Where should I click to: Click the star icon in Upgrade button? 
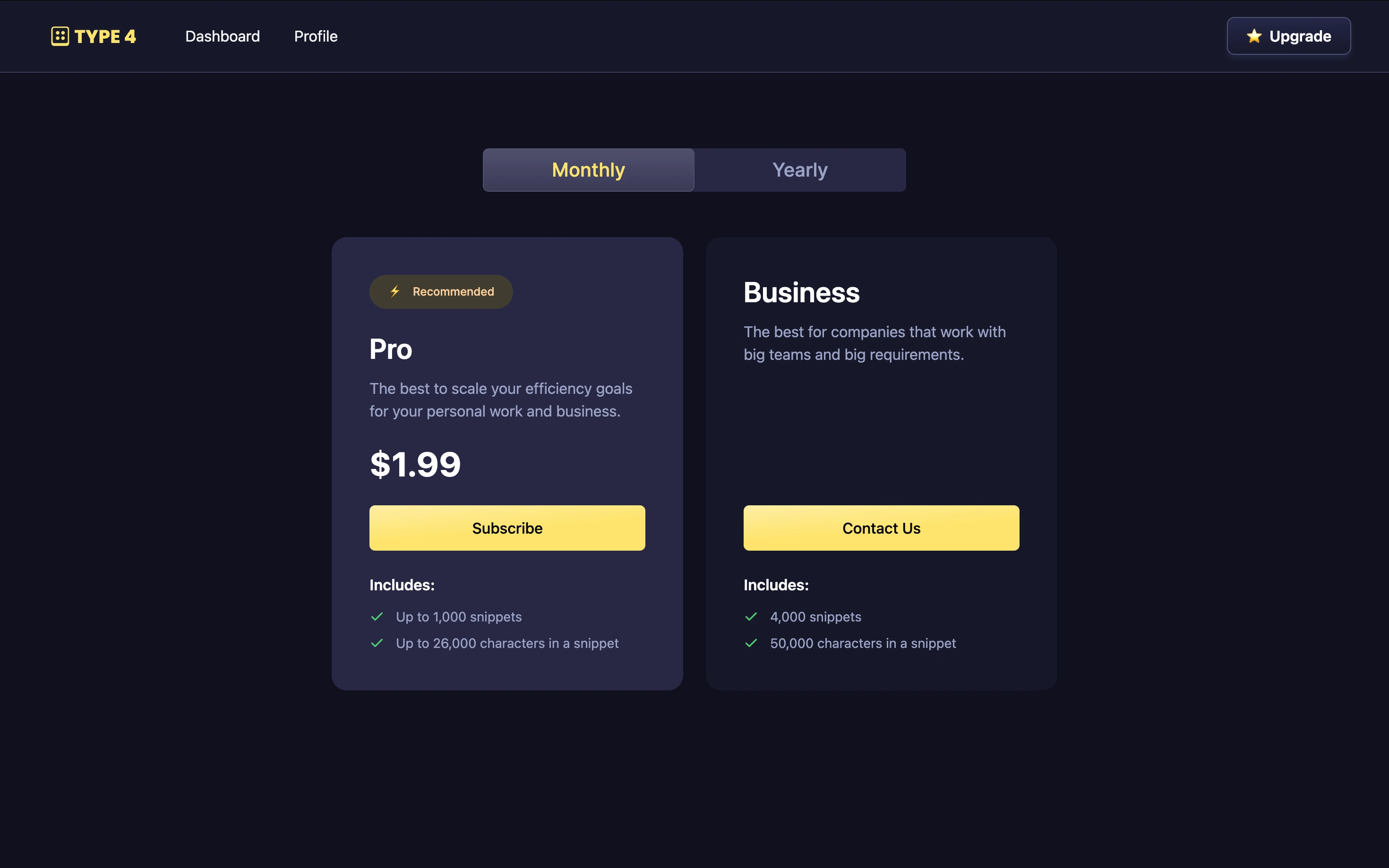point(1253,36)
